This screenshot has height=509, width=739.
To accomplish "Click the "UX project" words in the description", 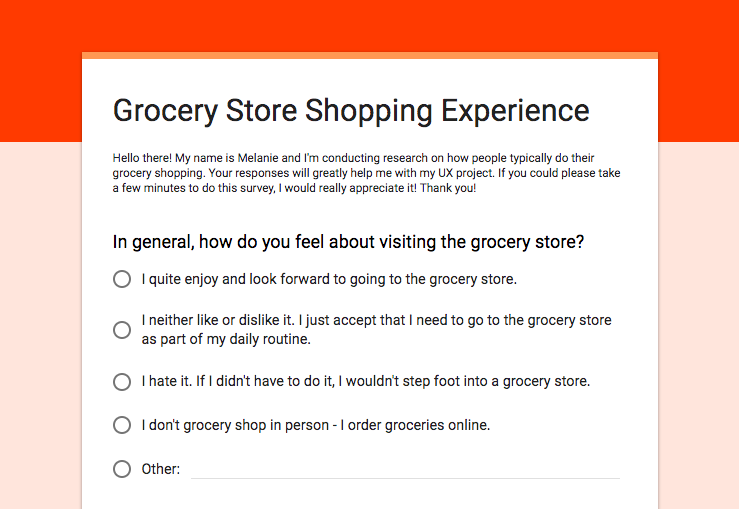I will tap(466, 173).
